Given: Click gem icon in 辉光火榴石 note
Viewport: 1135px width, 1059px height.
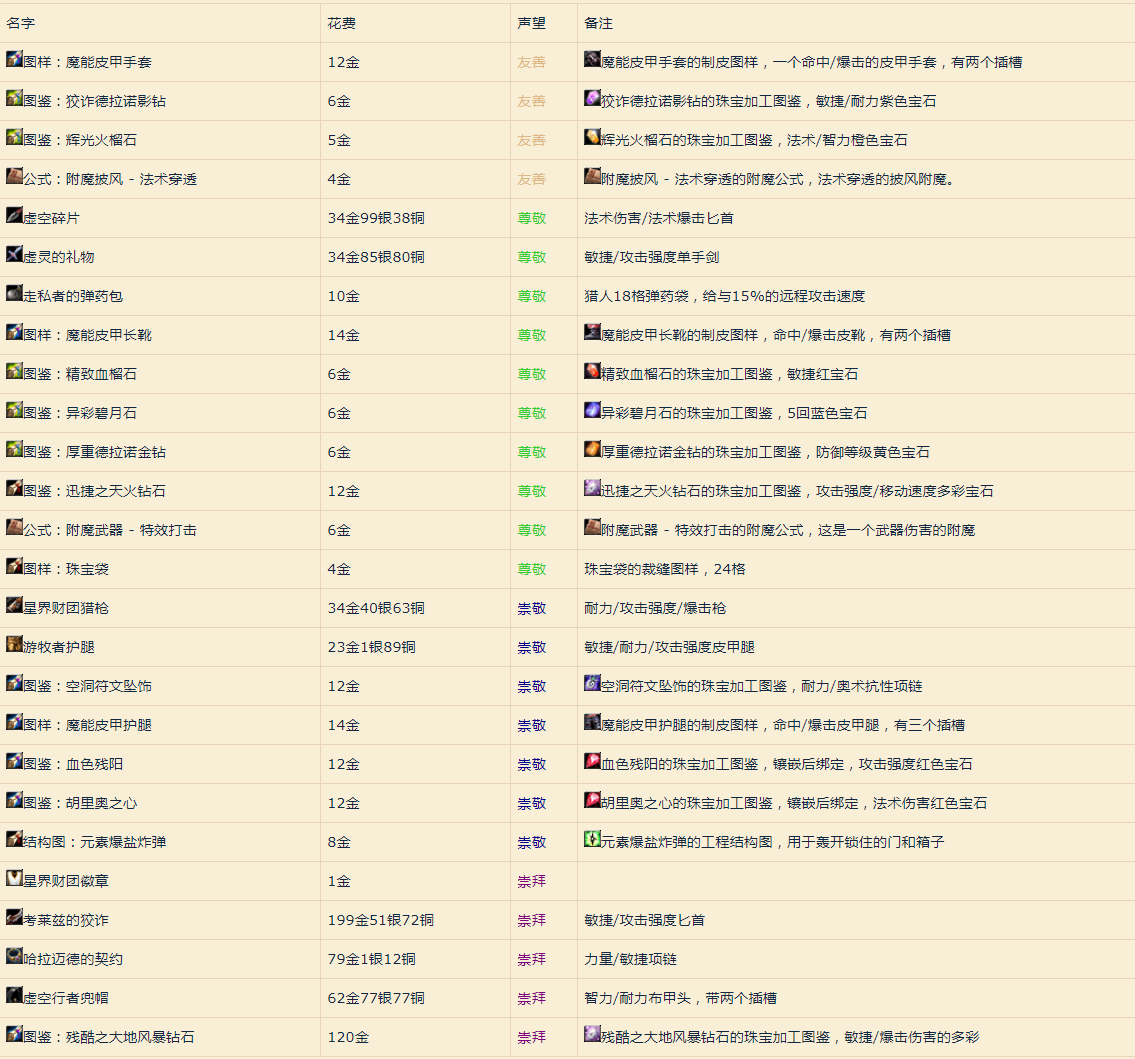Looking at the screenshot, I should [592, 138].
